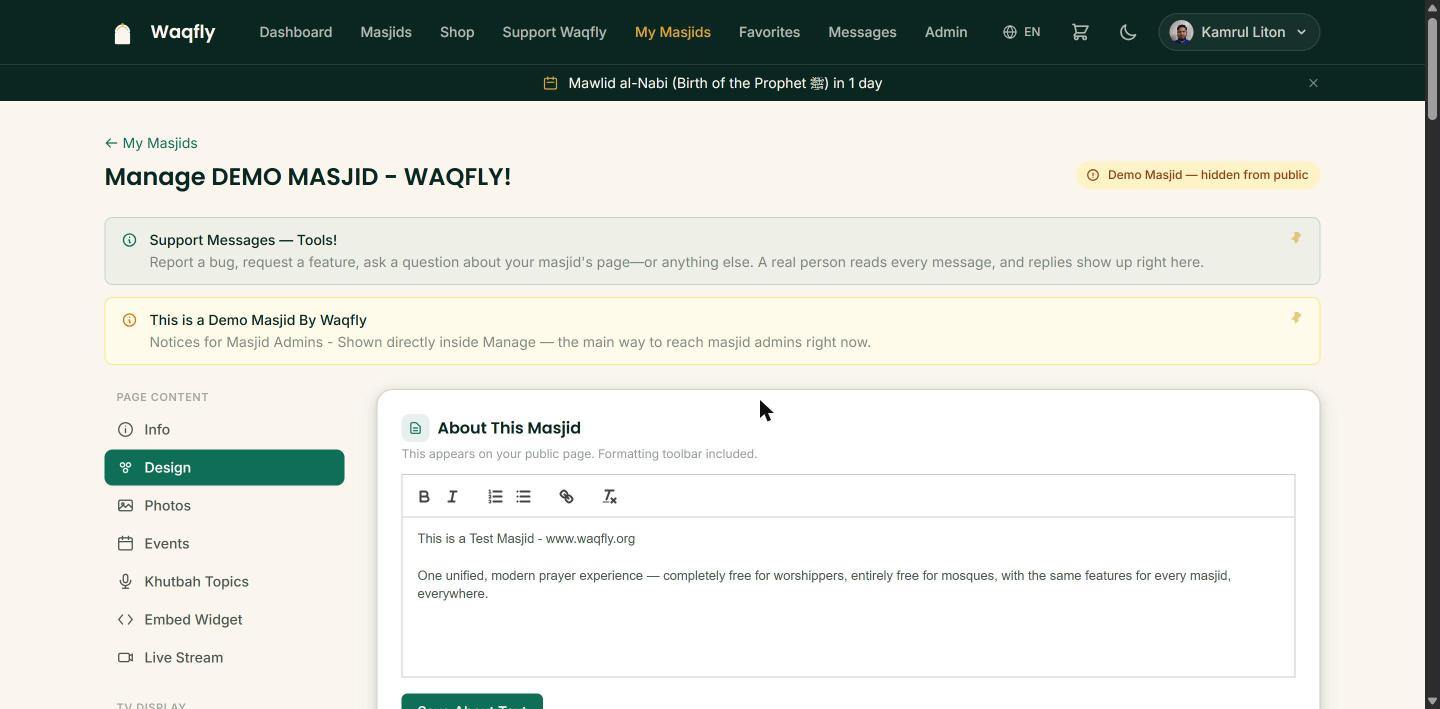
Task: Click scrollbar down arrow
Action: (x=1432, y=701)
